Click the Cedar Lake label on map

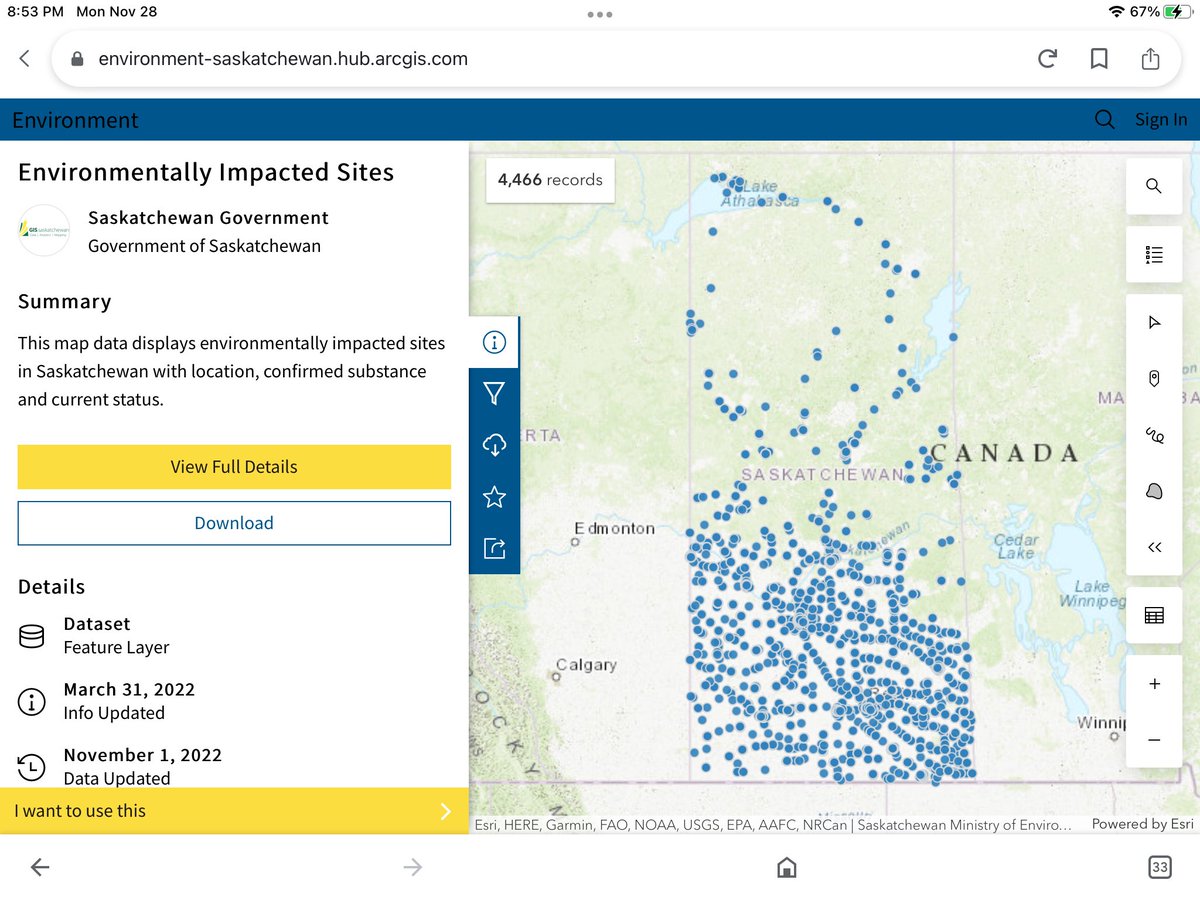(x=1015, y=546)
